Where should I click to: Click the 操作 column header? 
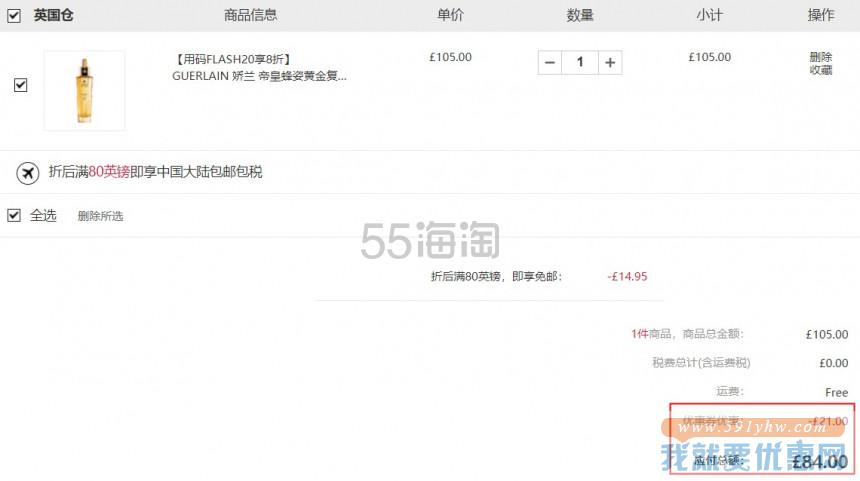(821, 15)
